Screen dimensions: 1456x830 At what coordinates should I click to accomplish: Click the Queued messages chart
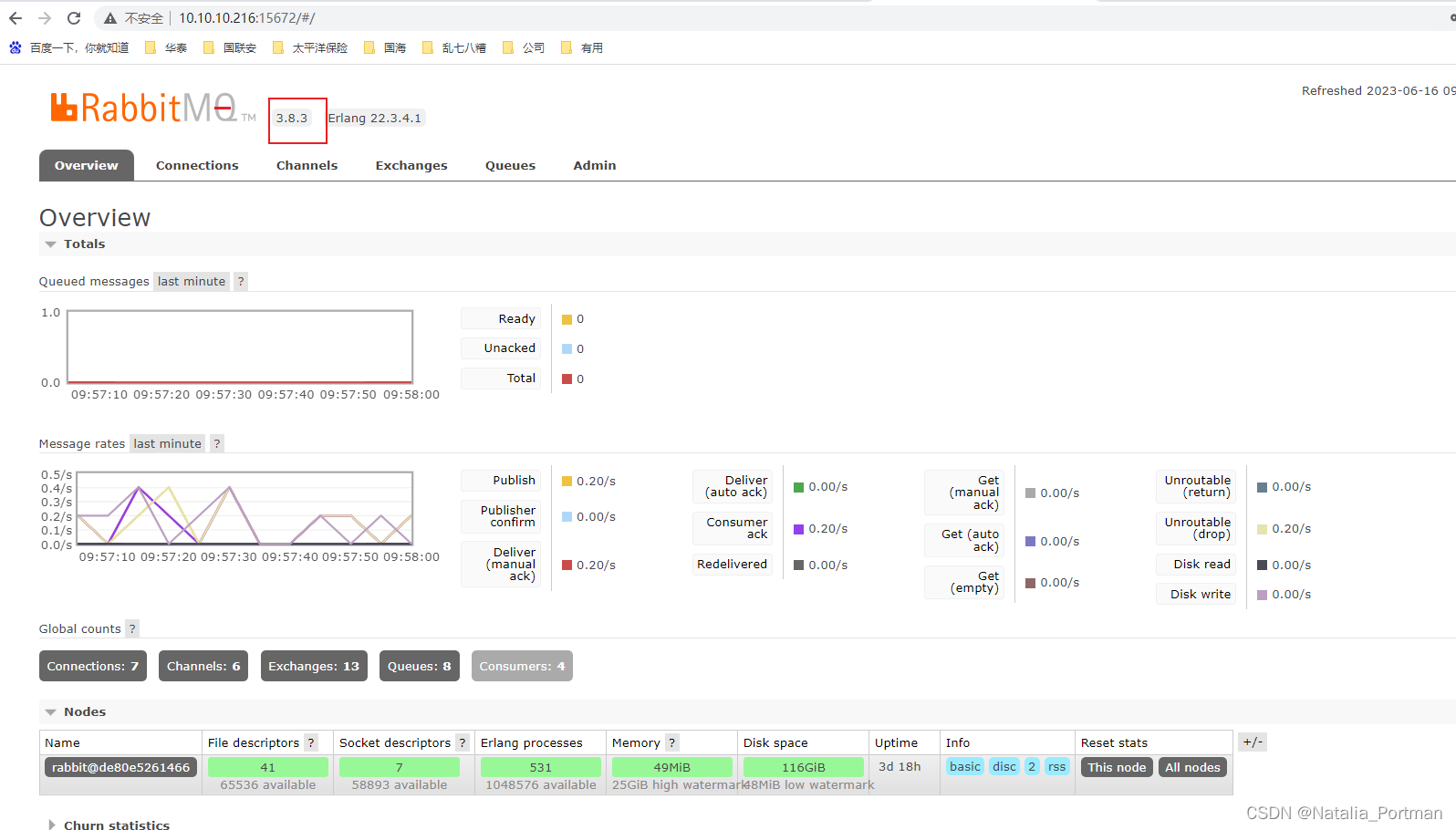pyautogui.click(x=240, y=347)
